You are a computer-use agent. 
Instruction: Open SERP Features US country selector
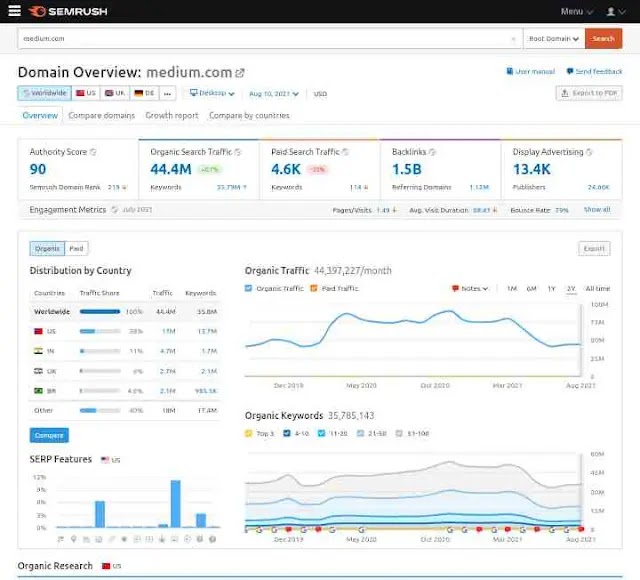[x=111, y=460]
